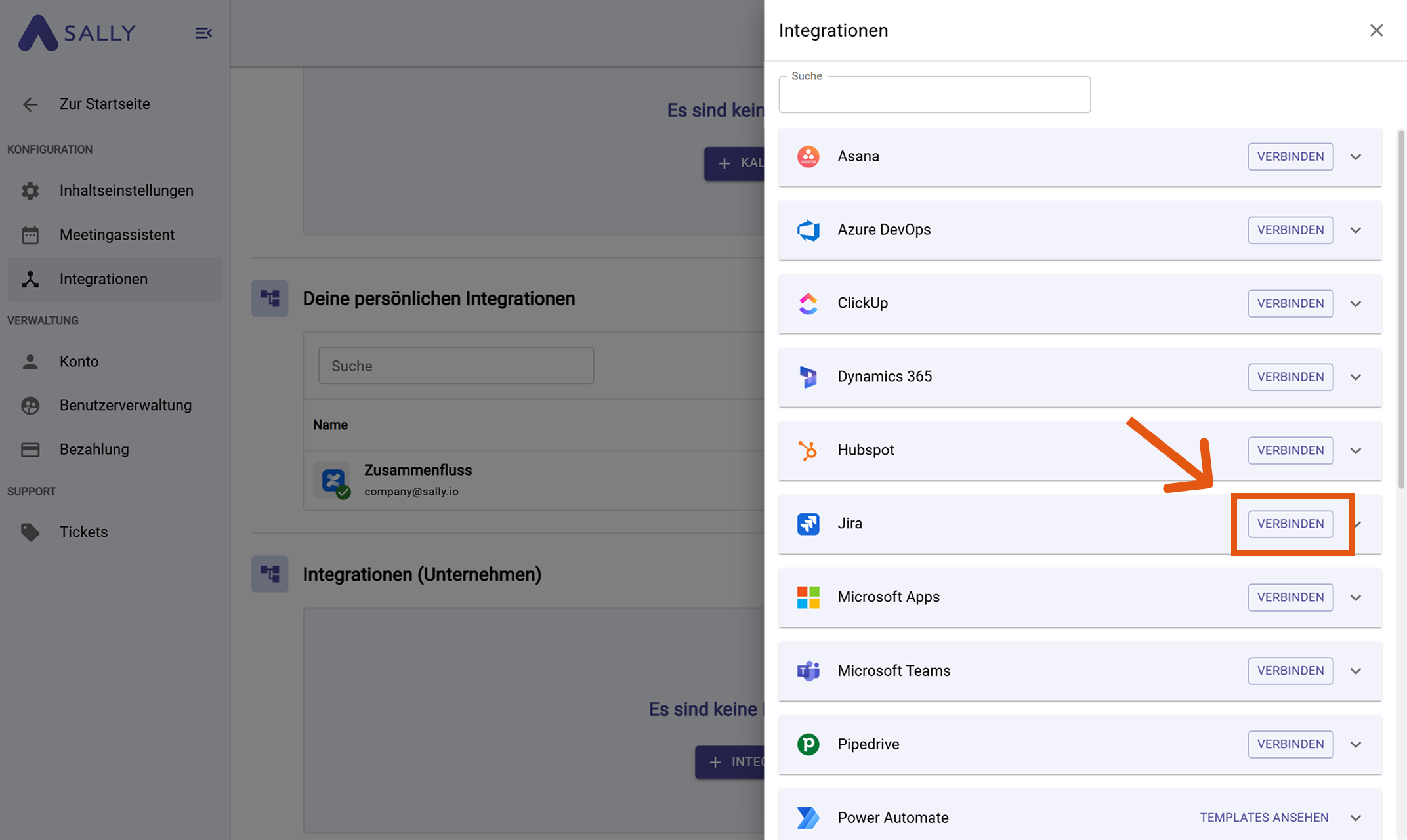This screenshot has width=1407, height=840.
Task: Click the Sally logo in sidebar
Action: 77,33
